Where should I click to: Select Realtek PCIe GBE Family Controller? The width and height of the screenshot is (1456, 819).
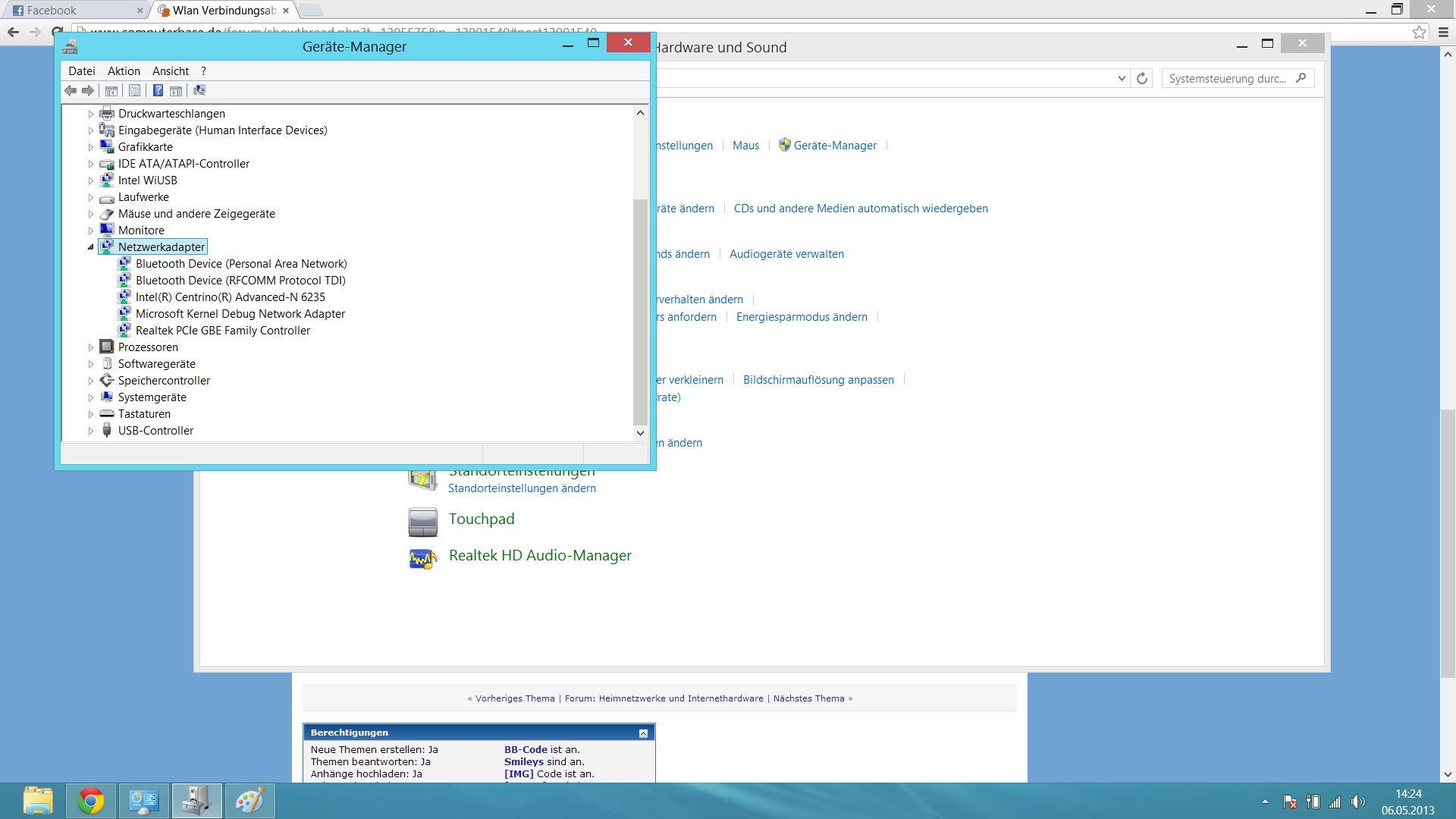(223, 331)
